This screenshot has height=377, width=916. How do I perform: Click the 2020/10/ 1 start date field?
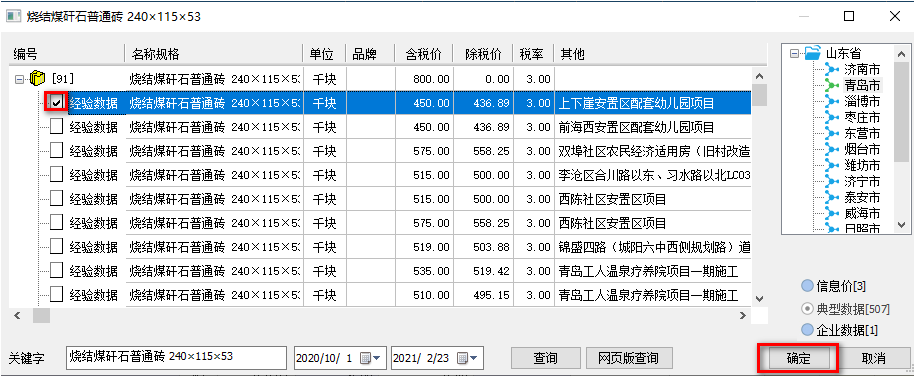point(339,358)
